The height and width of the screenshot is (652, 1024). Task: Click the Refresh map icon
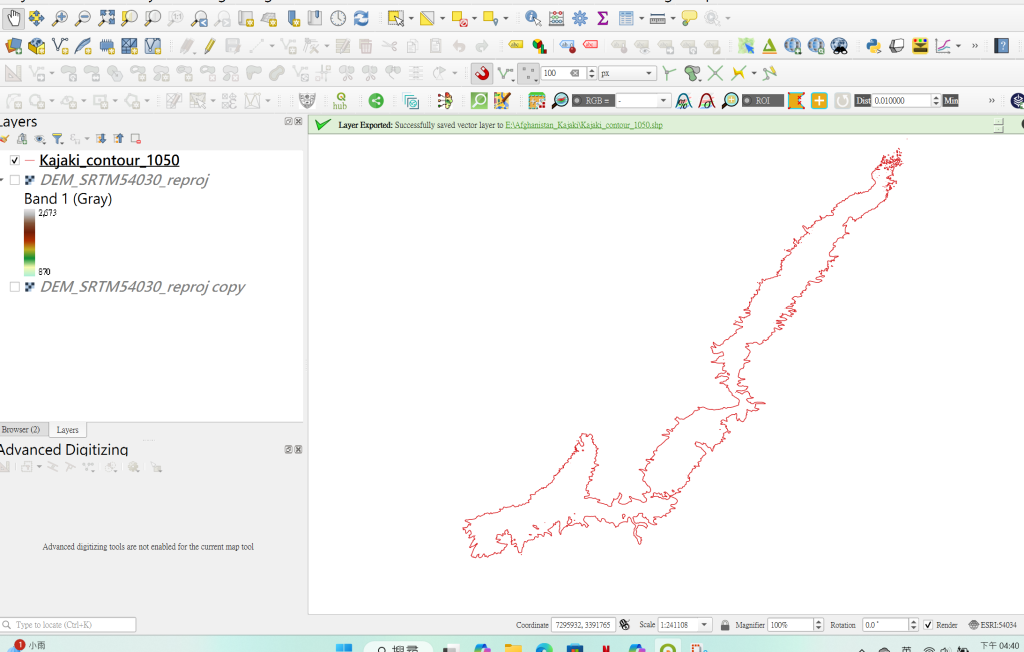point(361,18)
